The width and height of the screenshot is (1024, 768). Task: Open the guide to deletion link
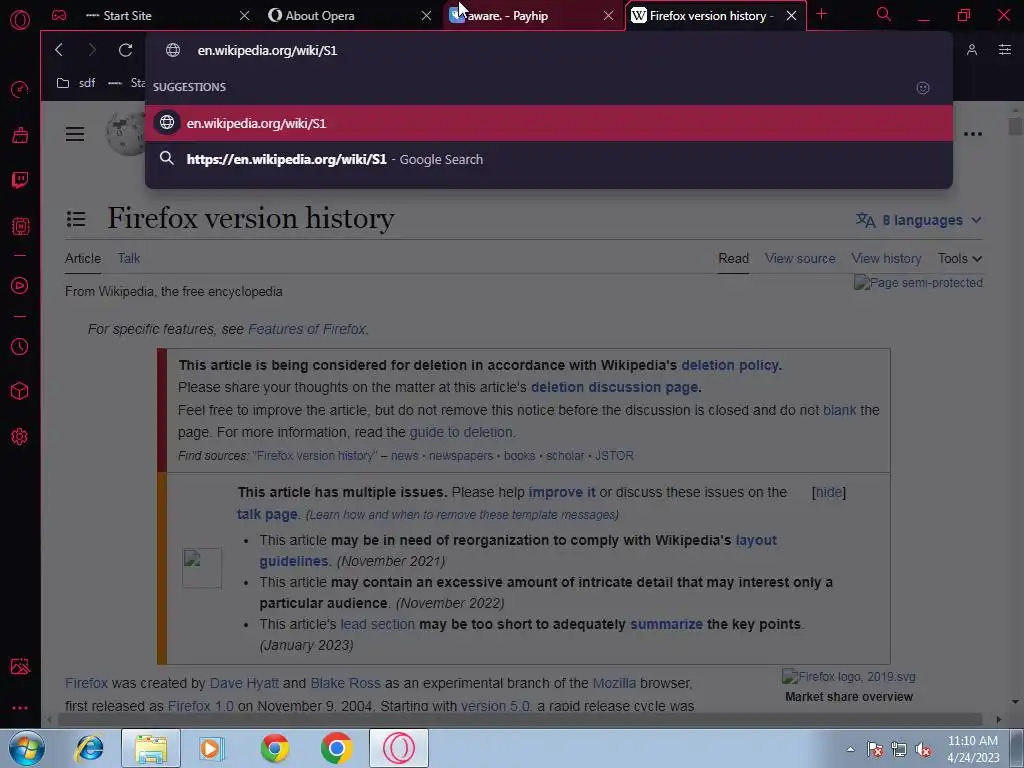click(461, 432)
